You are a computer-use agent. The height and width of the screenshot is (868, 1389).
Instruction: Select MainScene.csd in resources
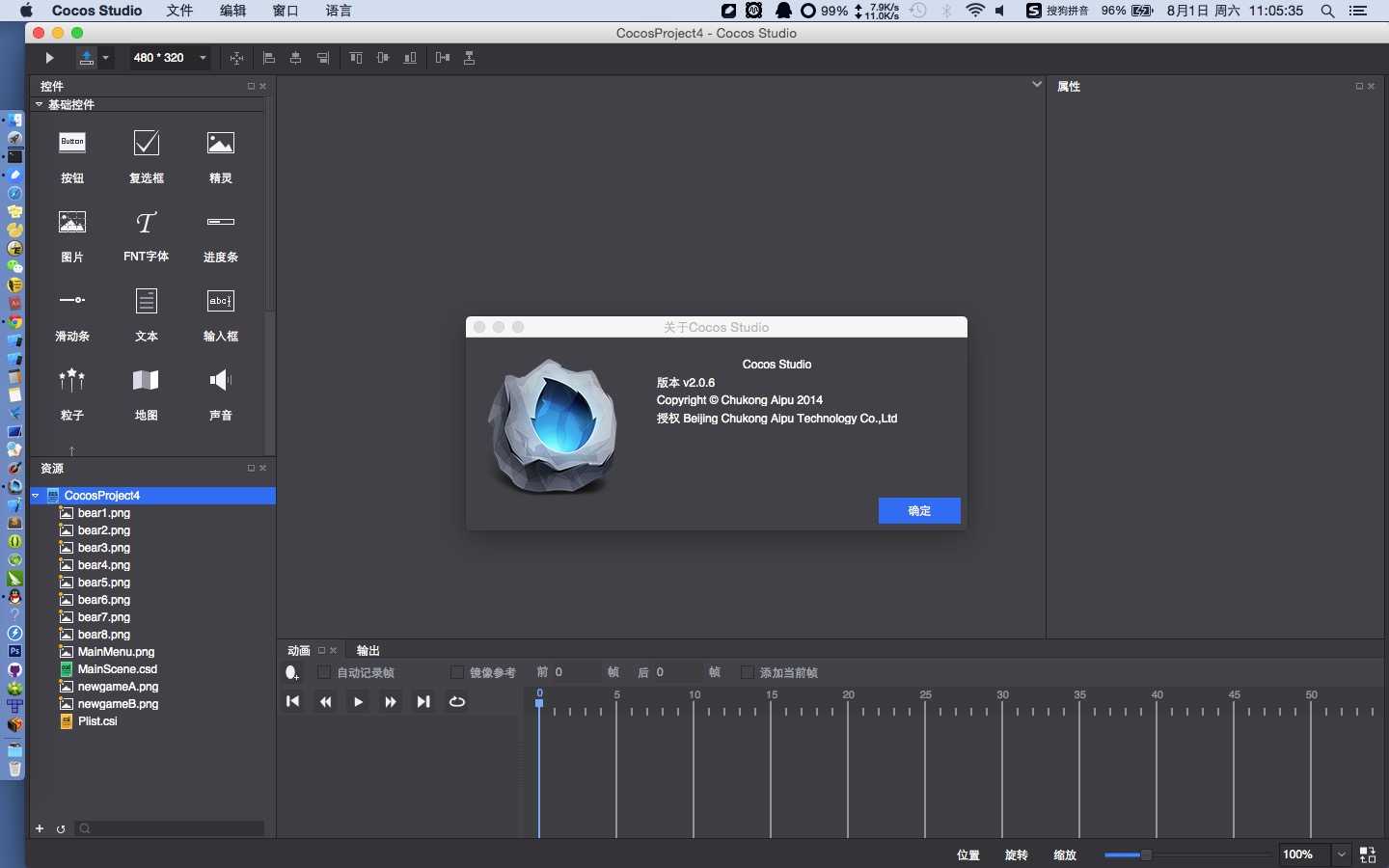click(x=118, y=669)
